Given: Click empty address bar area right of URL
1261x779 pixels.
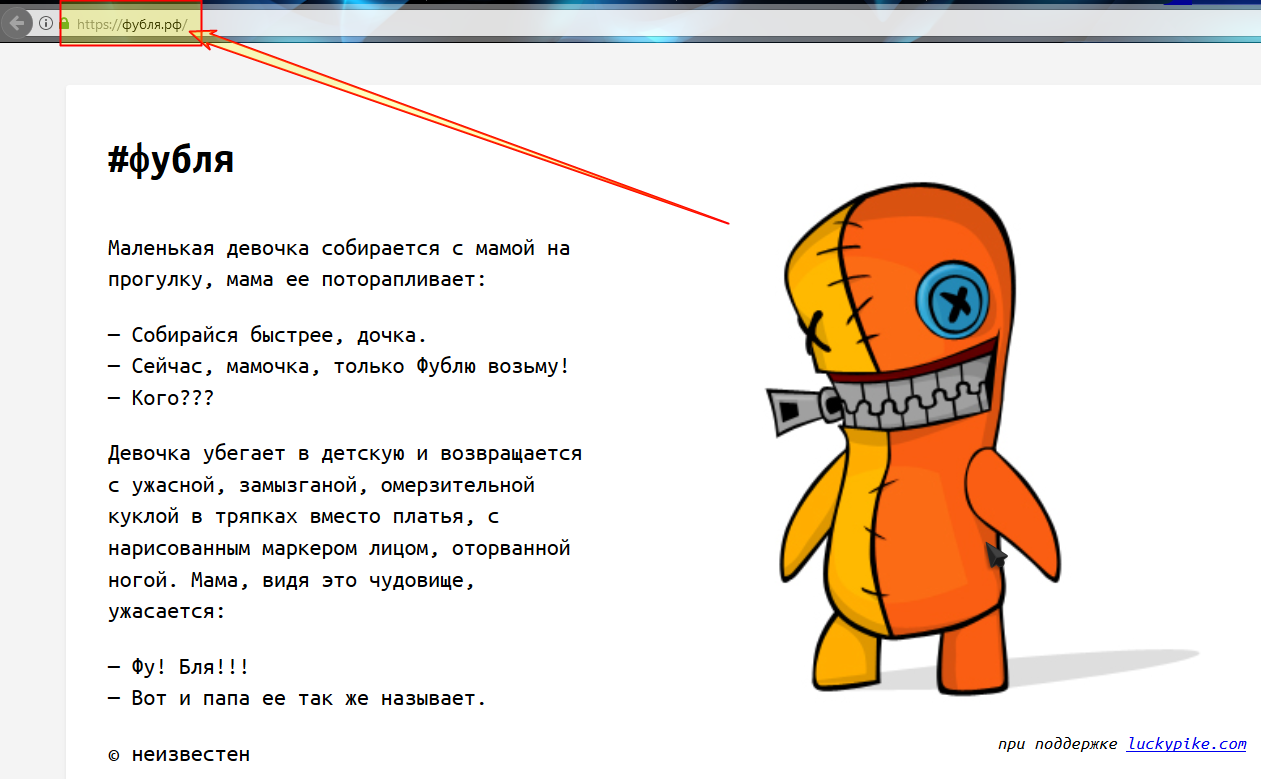Looking at the screenshot, I should coord(700,24).
